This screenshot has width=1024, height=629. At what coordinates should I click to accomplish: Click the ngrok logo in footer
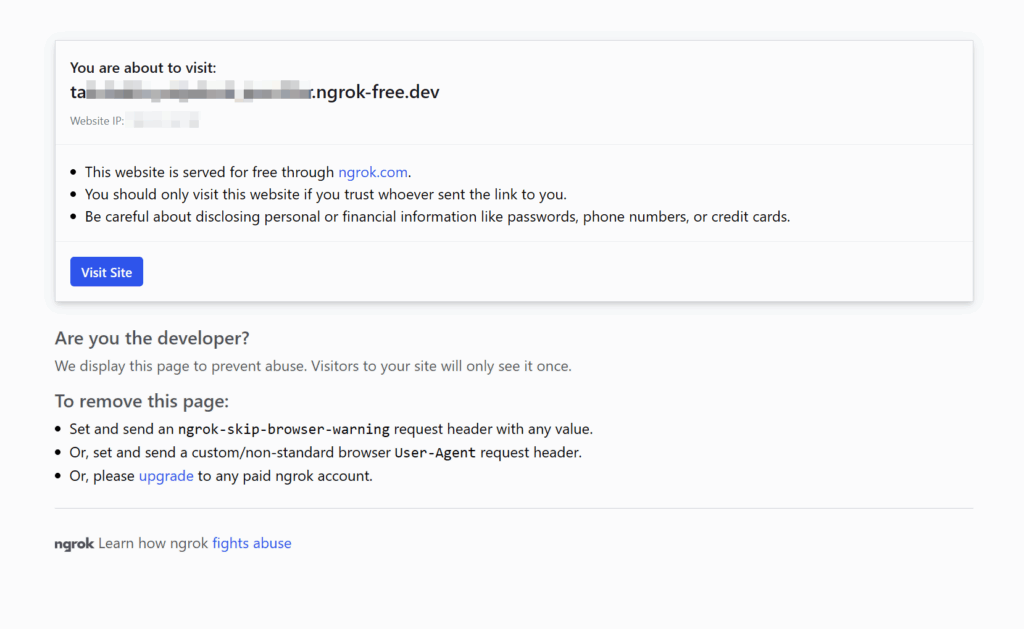pos(74,544)
